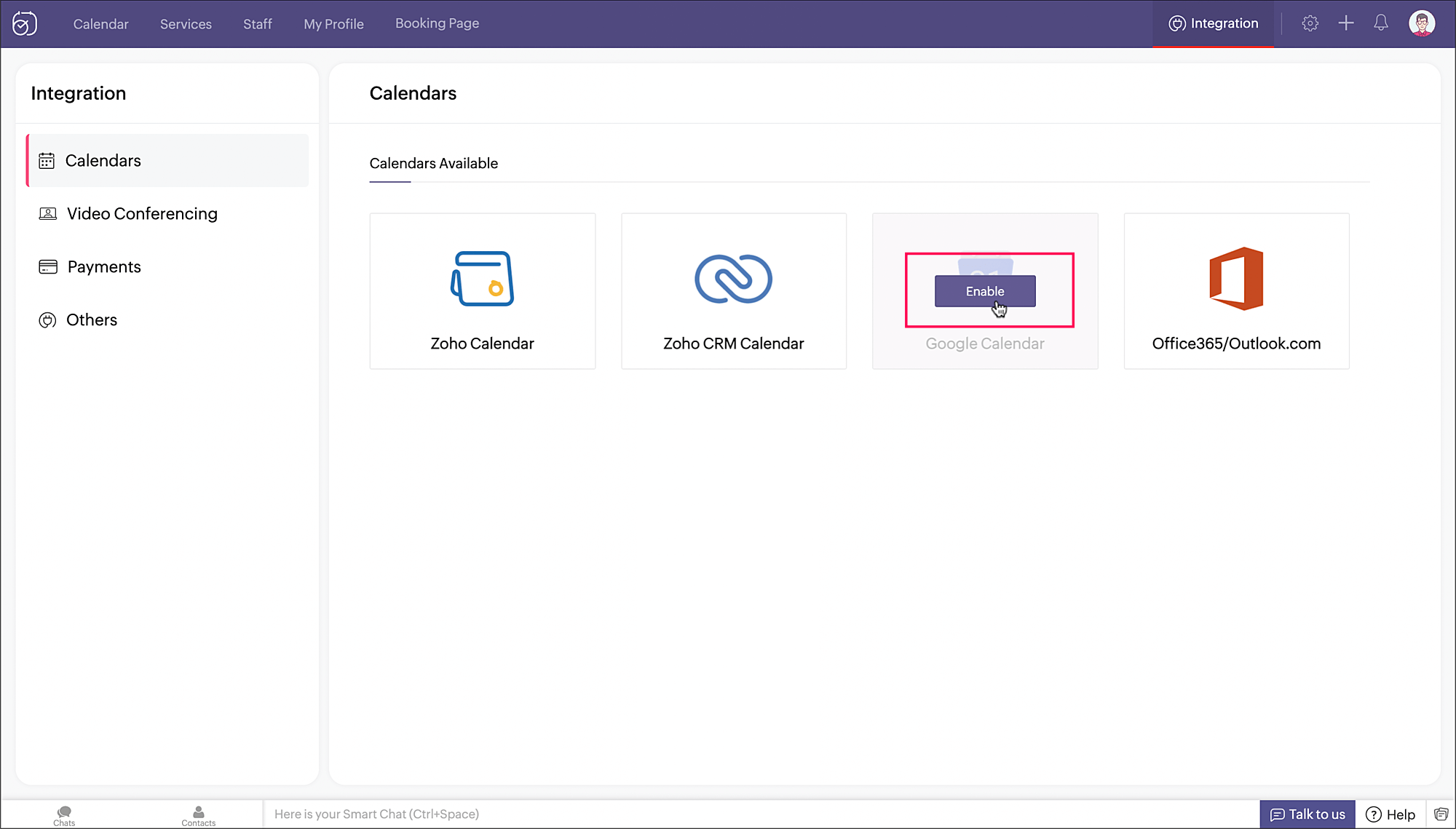Click the Zoho CRM Calendar label
Image resolution: width=1456 pixels, height=829 pixels.
[733, 344]
